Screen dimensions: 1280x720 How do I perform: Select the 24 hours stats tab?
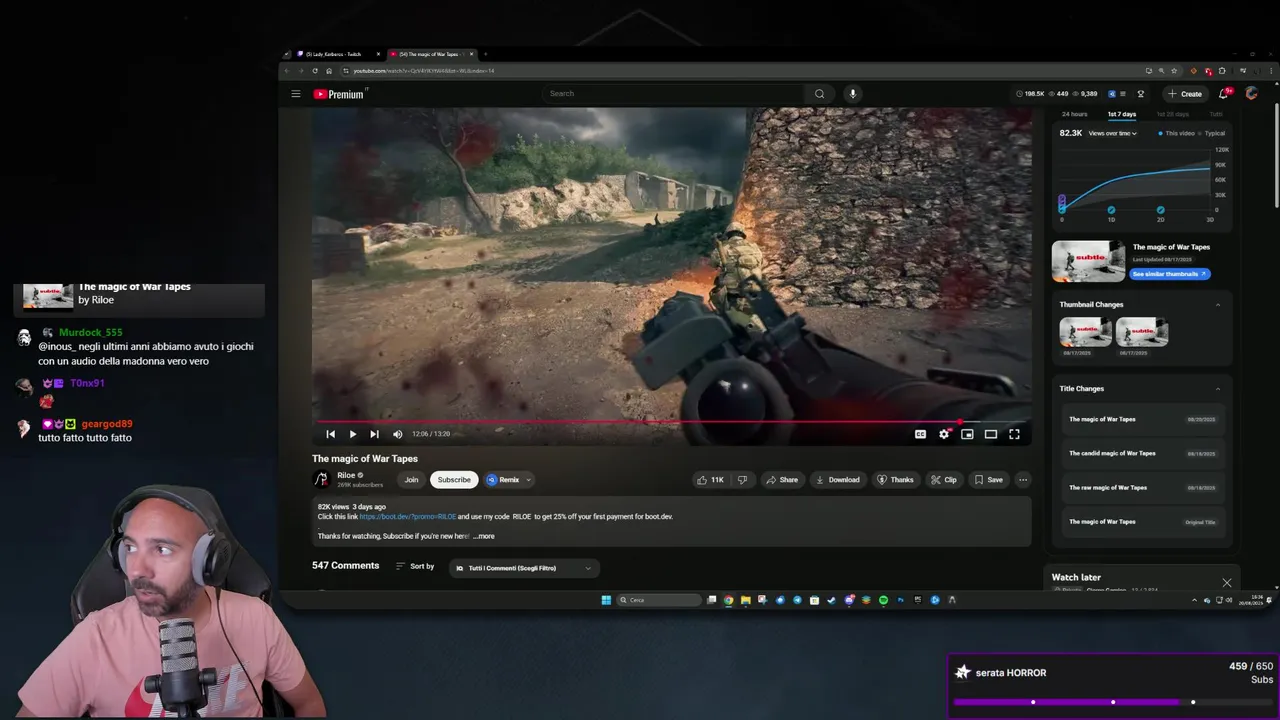point(1074,114)
